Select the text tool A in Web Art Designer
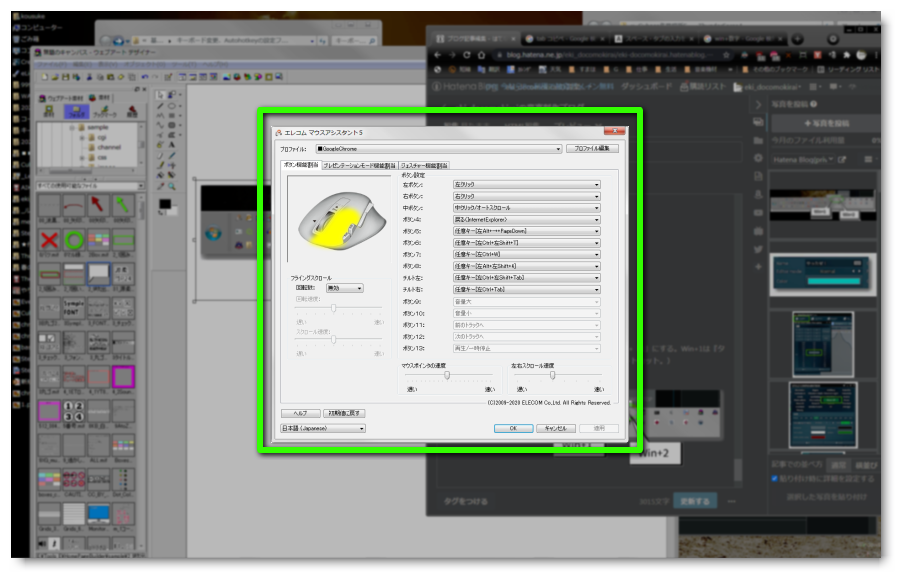This screenshot has width=904, height=584. (x=172, y=145)
